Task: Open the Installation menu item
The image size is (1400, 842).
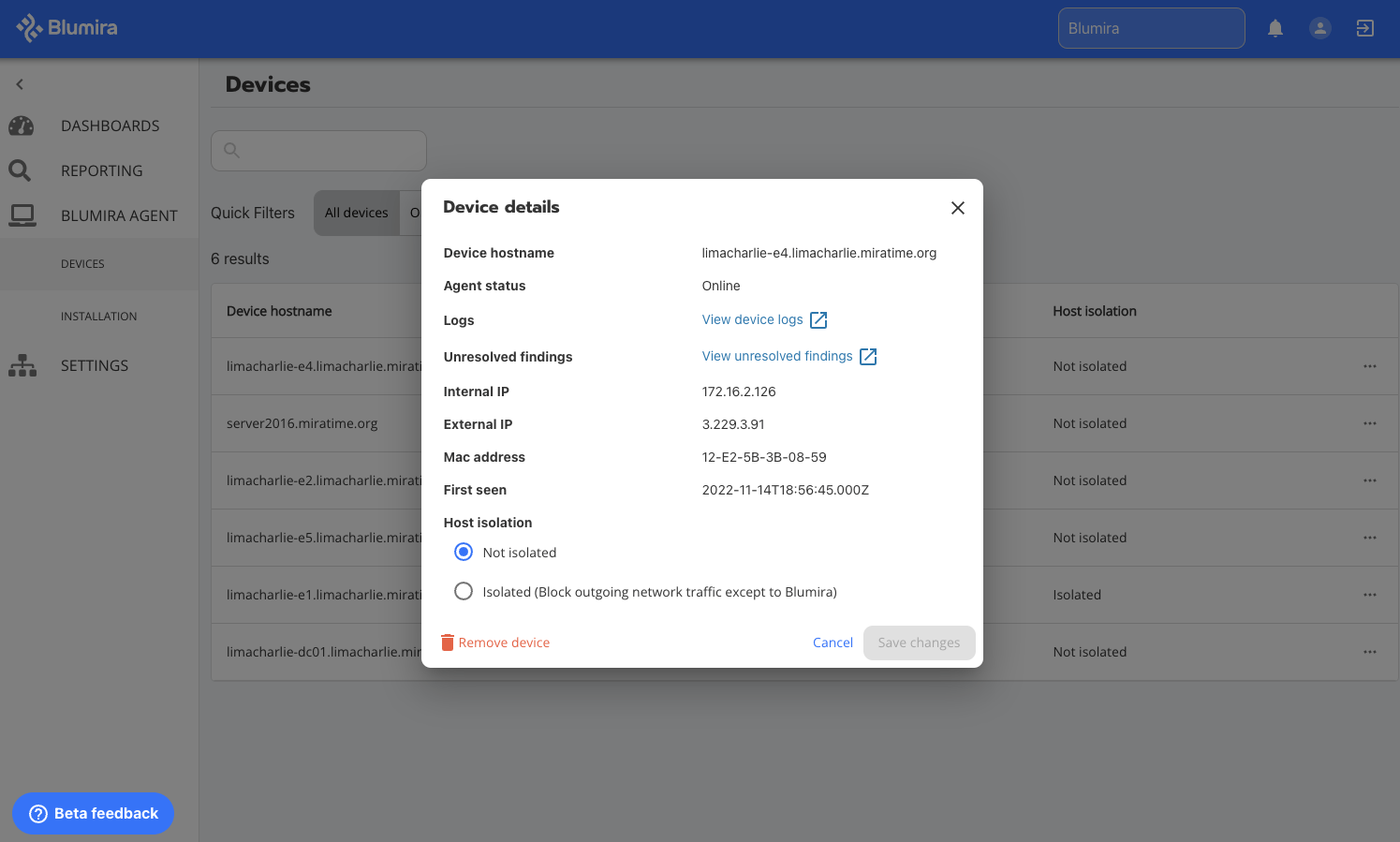Action: tap(98, 316)
